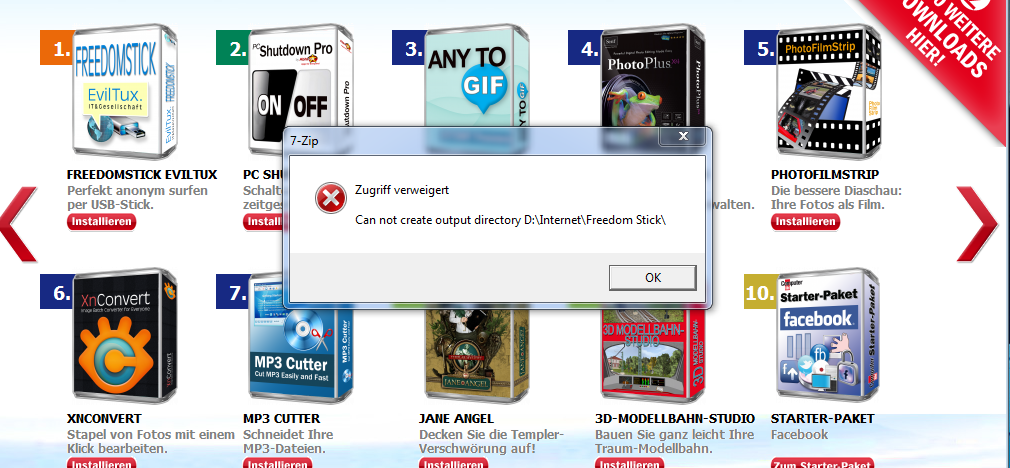The height and width of the screenshot is (468, 1010).
Task: Select the XnConvert orange logo box
Action: 124,336
